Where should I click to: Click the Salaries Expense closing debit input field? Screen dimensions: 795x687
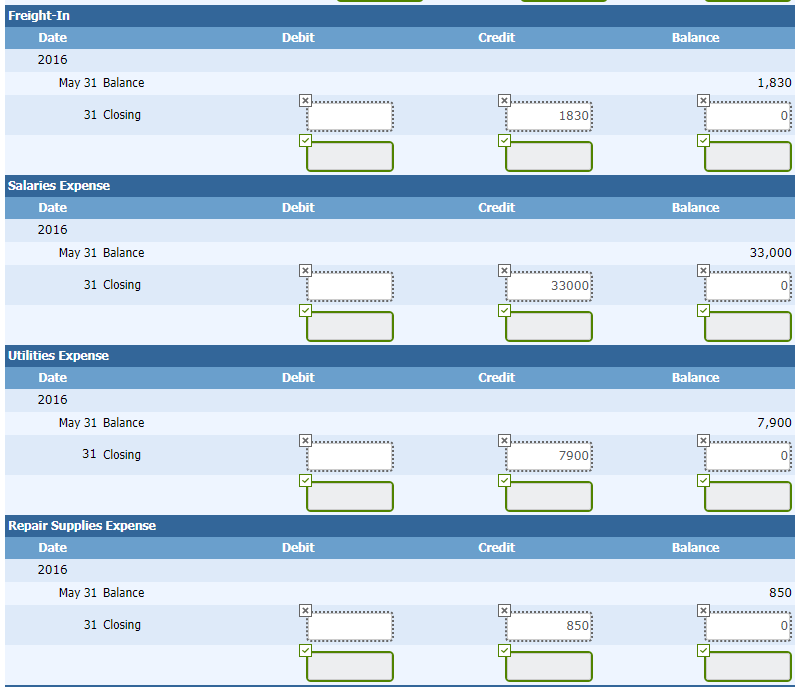[350, 286]
